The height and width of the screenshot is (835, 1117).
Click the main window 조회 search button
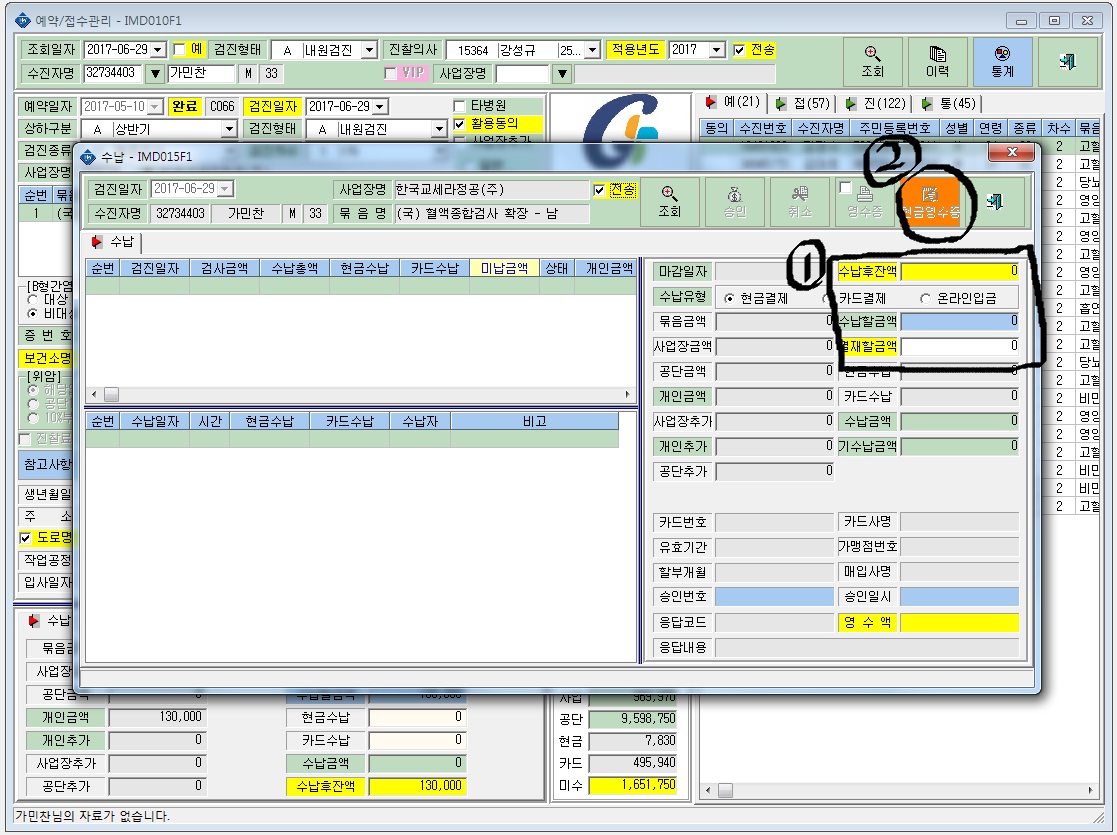(873, 62)
